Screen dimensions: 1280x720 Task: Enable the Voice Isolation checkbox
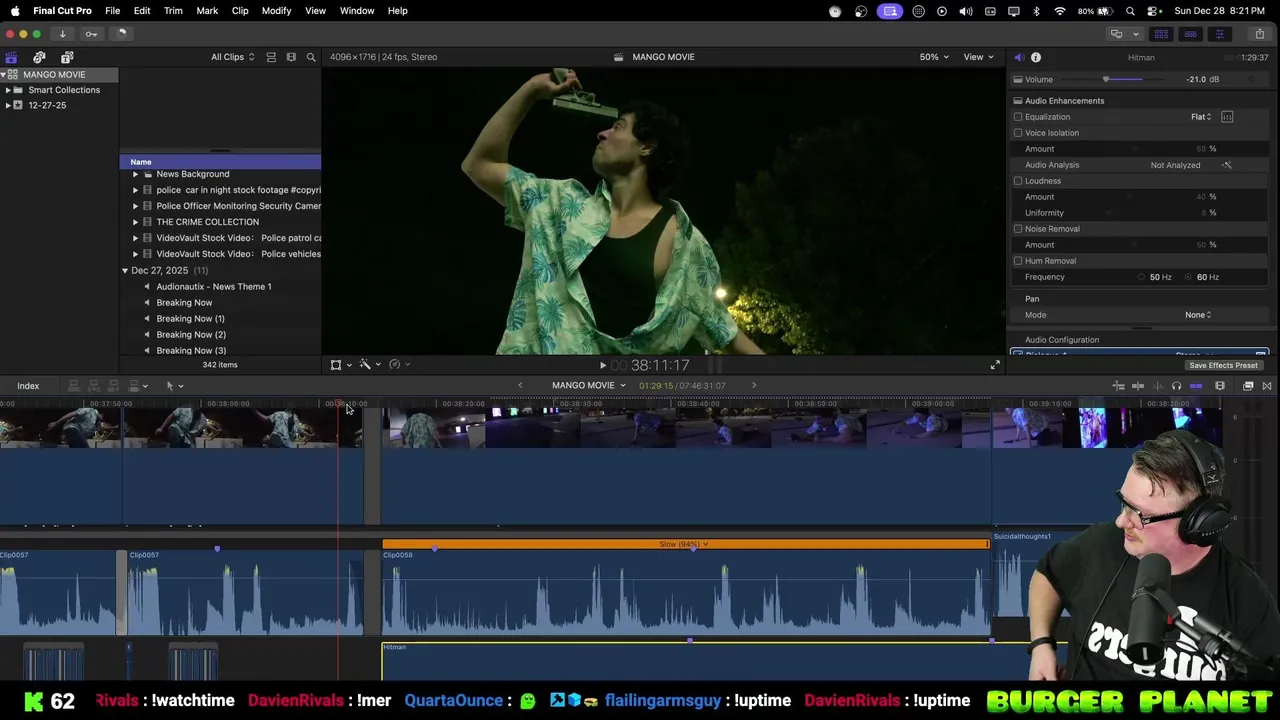[1018, 133]
